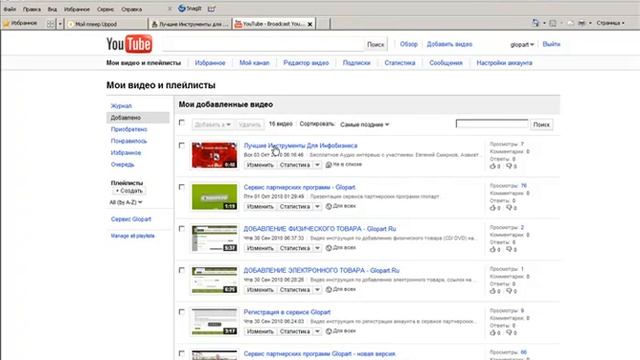Tick checkbox for Сервис партнерских программ - Glopart

182,187
